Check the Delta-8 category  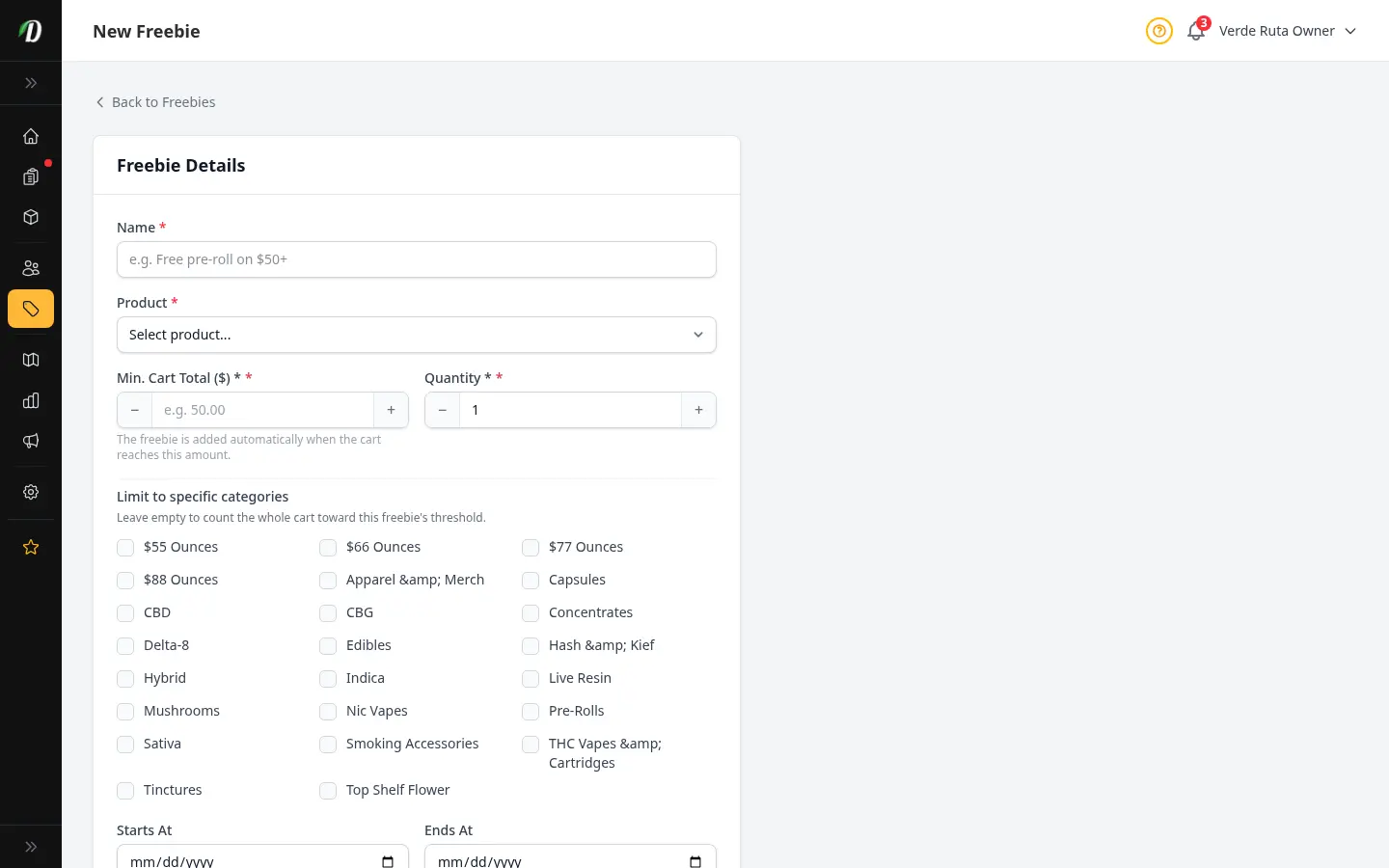tap(125, 646)
